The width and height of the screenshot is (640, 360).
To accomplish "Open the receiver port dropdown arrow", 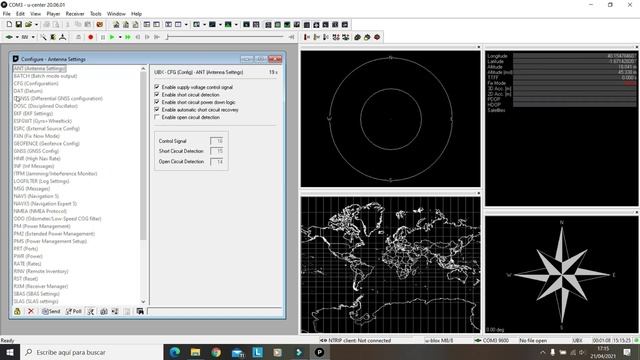I will (x=17, y=37).
